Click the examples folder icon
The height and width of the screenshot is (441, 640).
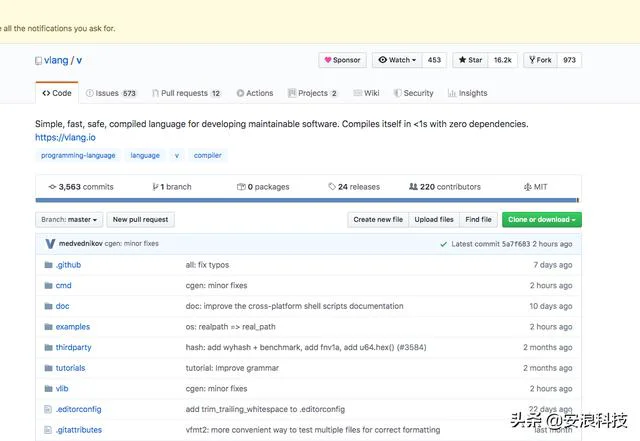tap(49, 327)
